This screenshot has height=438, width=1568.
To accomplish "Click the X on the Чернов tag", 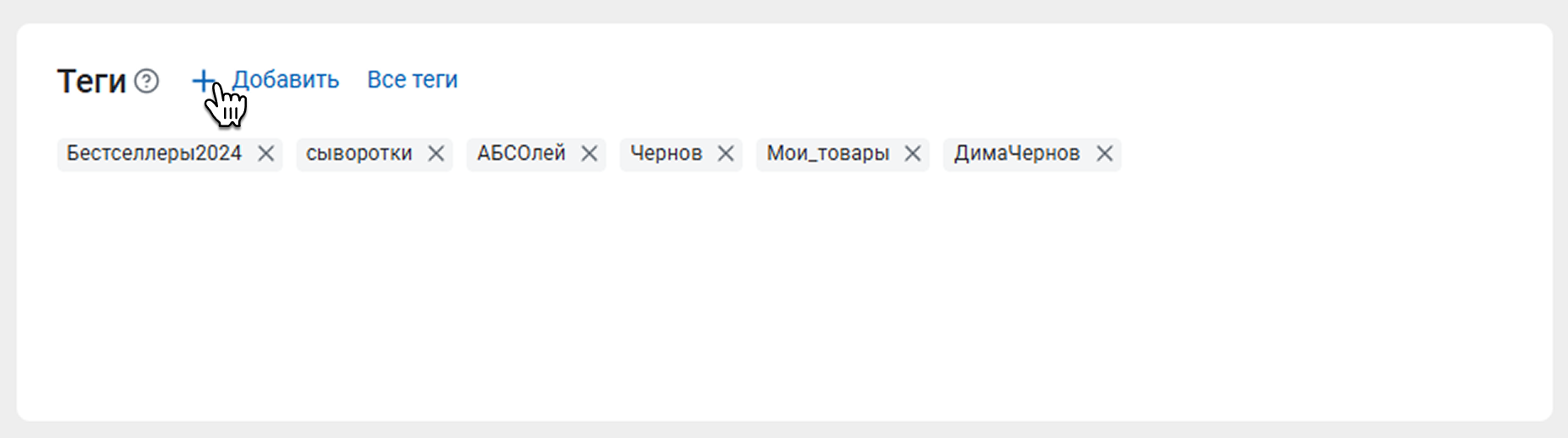I will tap(726, 153).
